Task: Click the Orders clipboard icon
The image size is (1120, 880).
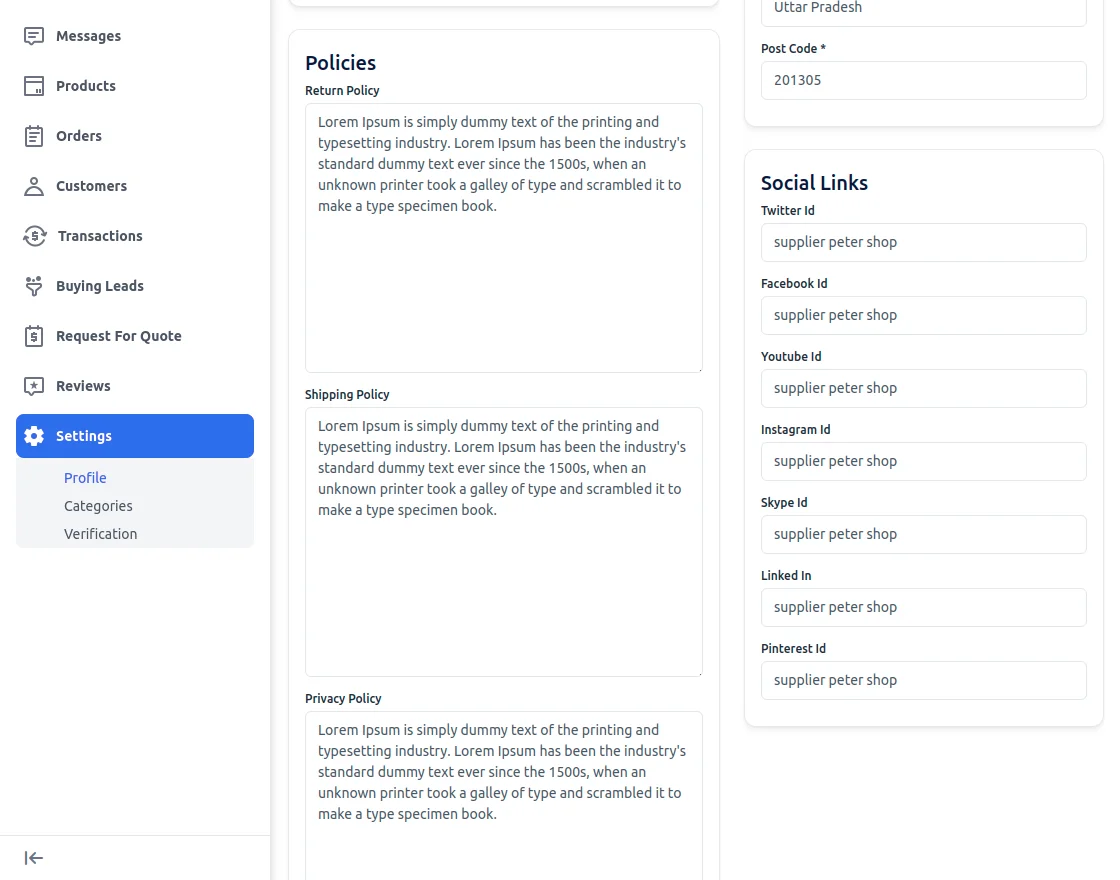Action: tap(34, 136)
